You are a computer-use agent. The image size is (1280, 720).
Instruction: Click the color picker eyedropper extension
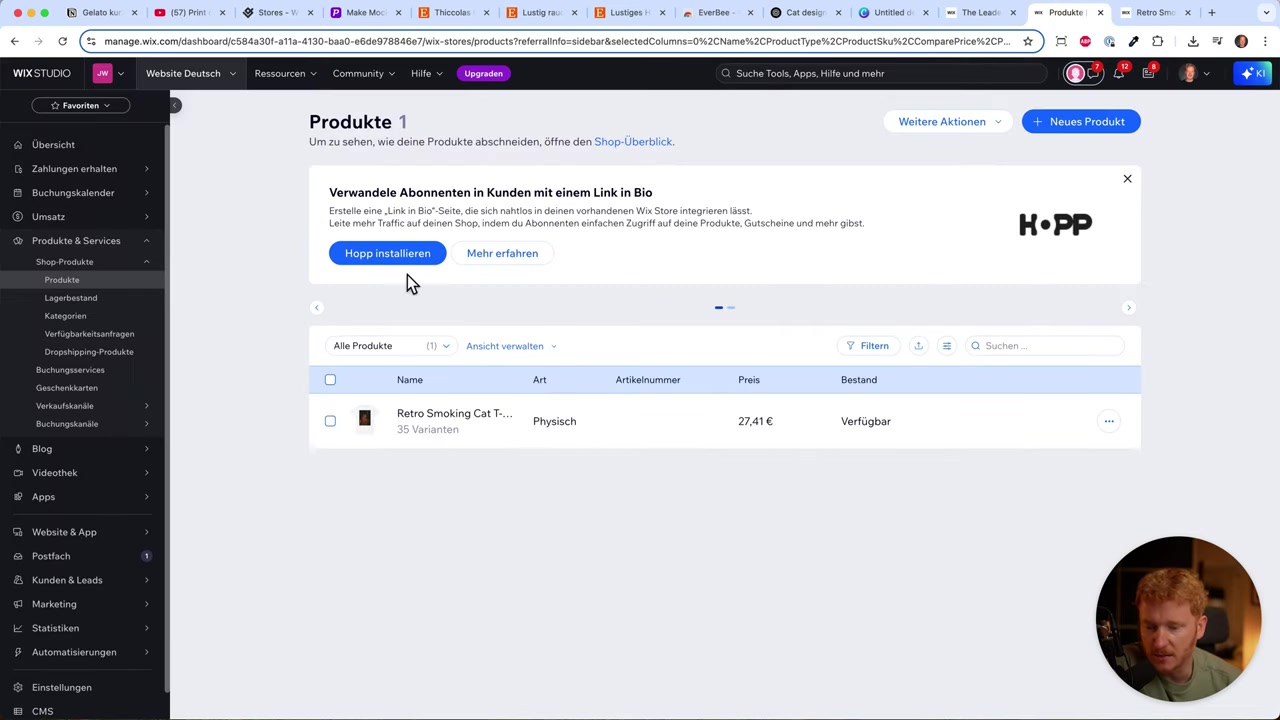tap(1133, 41)
